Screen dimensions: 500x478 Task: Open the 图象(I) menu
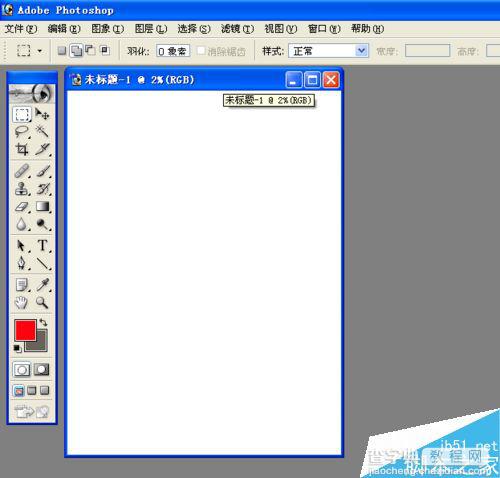coord(108,29)
